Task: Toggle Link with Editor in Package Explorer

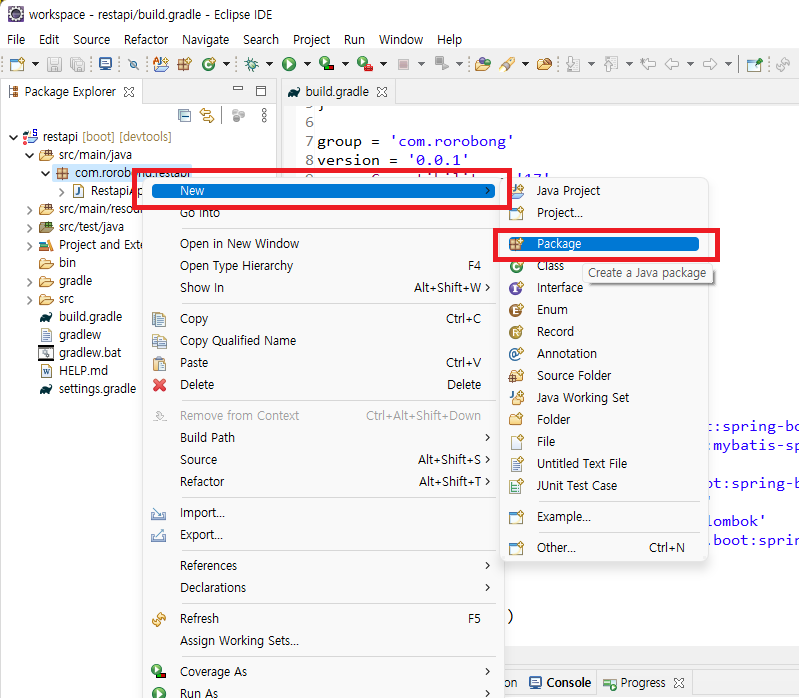Action: click(x=207, y=116)
